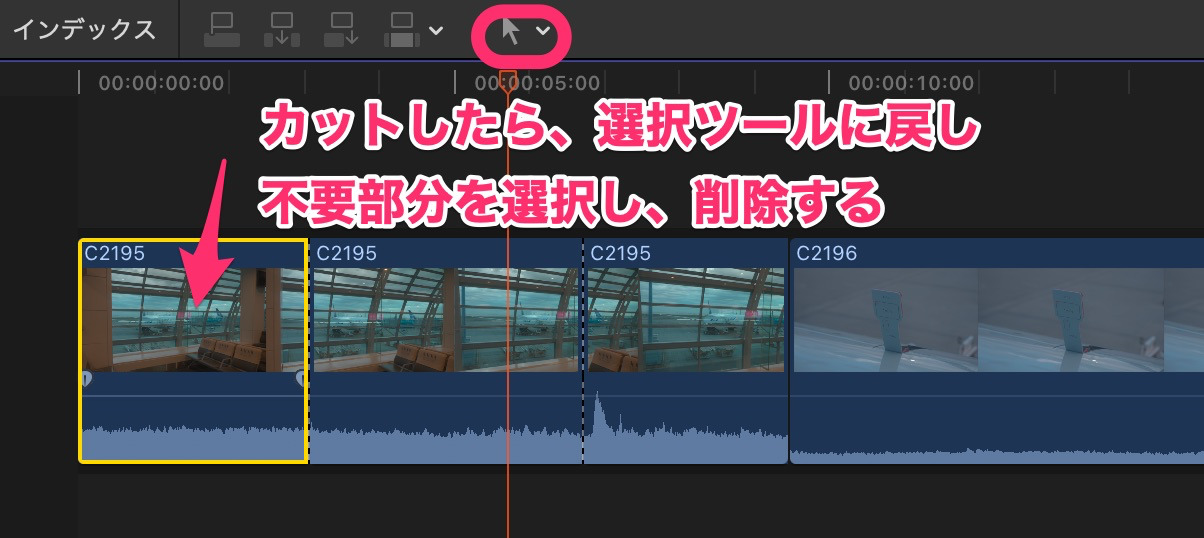Click the playhead marker on the ruler

[508, 82]
